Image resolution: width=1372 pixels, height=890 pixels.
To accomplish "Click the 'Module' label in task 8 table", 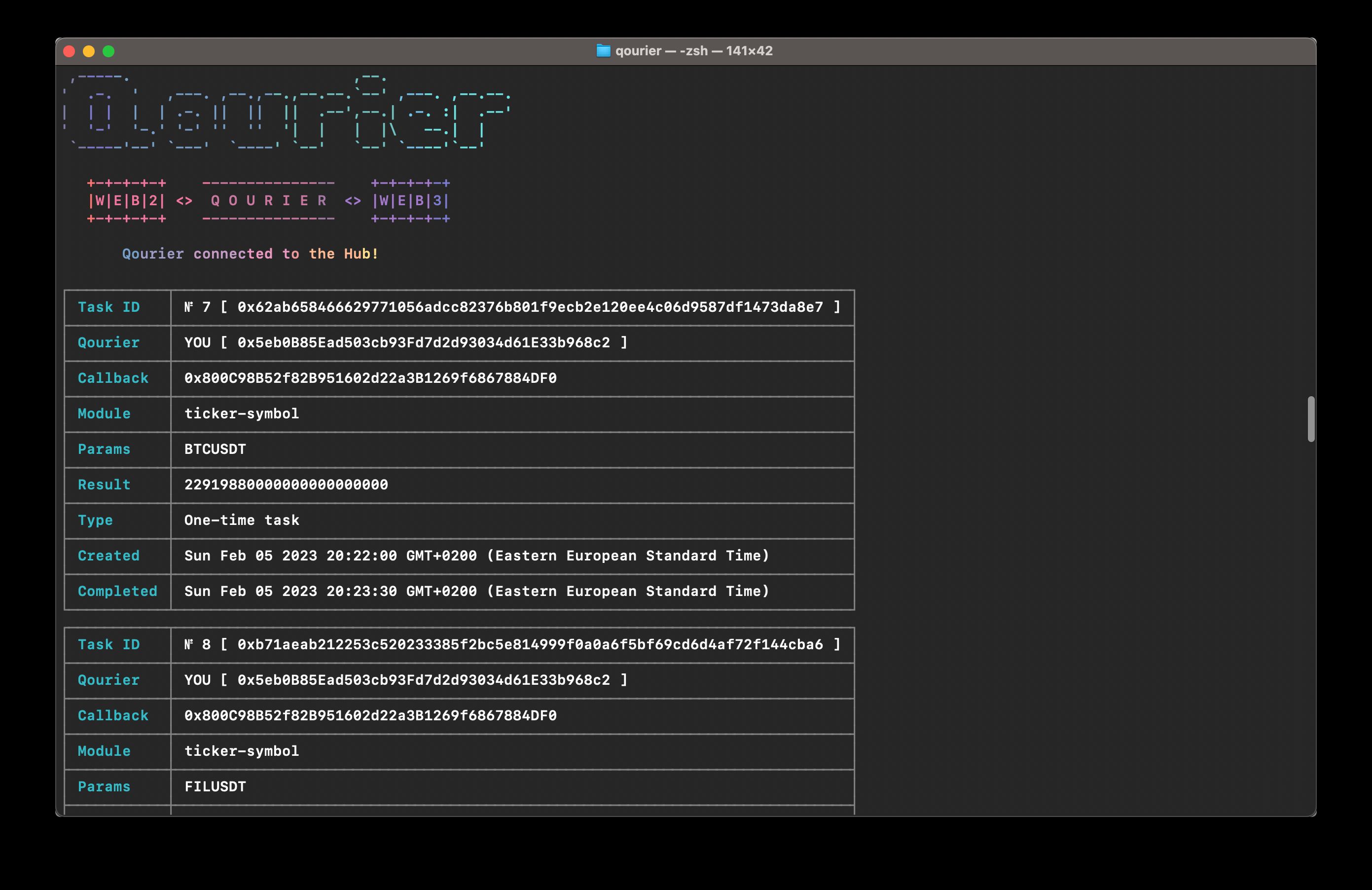I will pos(105,751).
